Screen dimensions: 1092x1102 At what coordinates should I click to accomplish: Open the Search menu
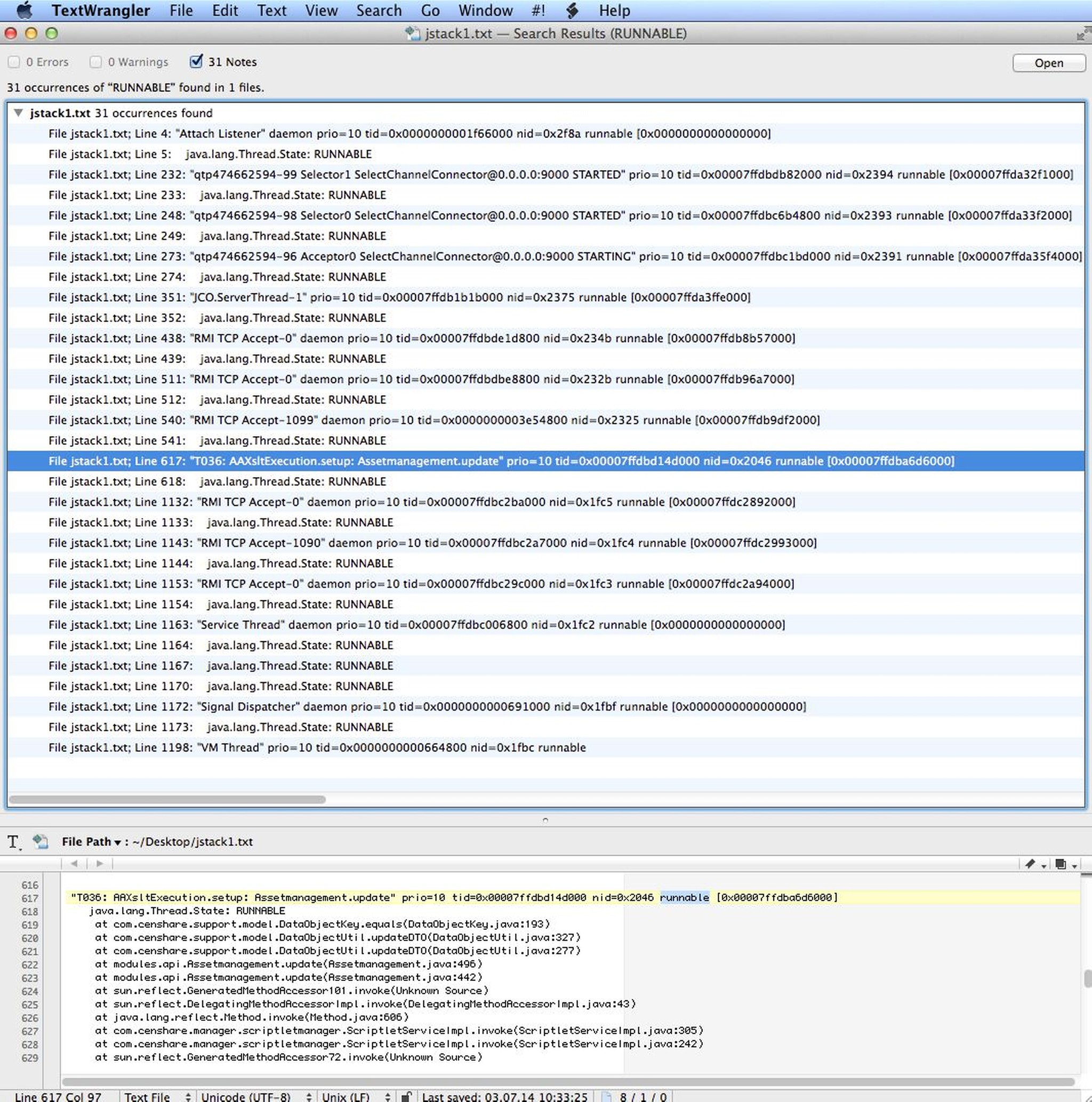(x=378, y=10)
